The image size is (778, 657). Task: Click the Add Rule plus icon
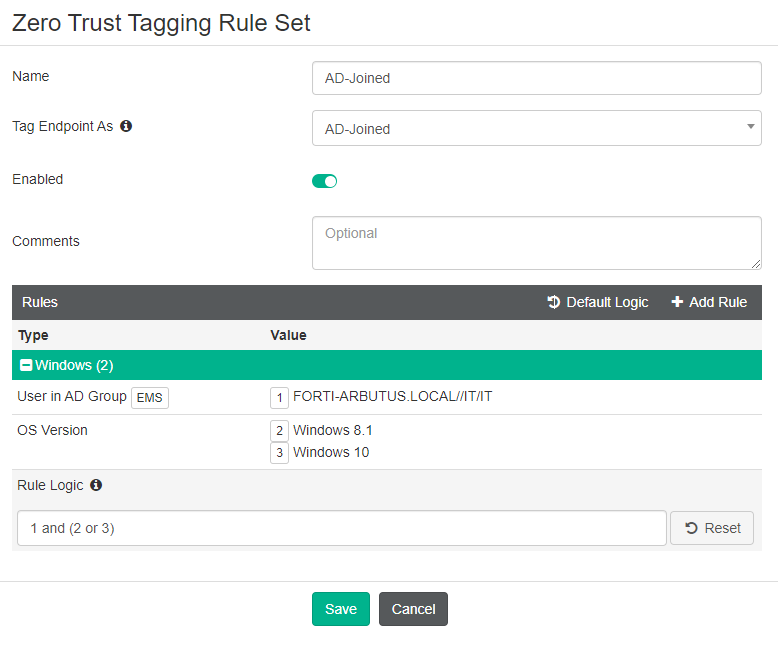[677, 302]
